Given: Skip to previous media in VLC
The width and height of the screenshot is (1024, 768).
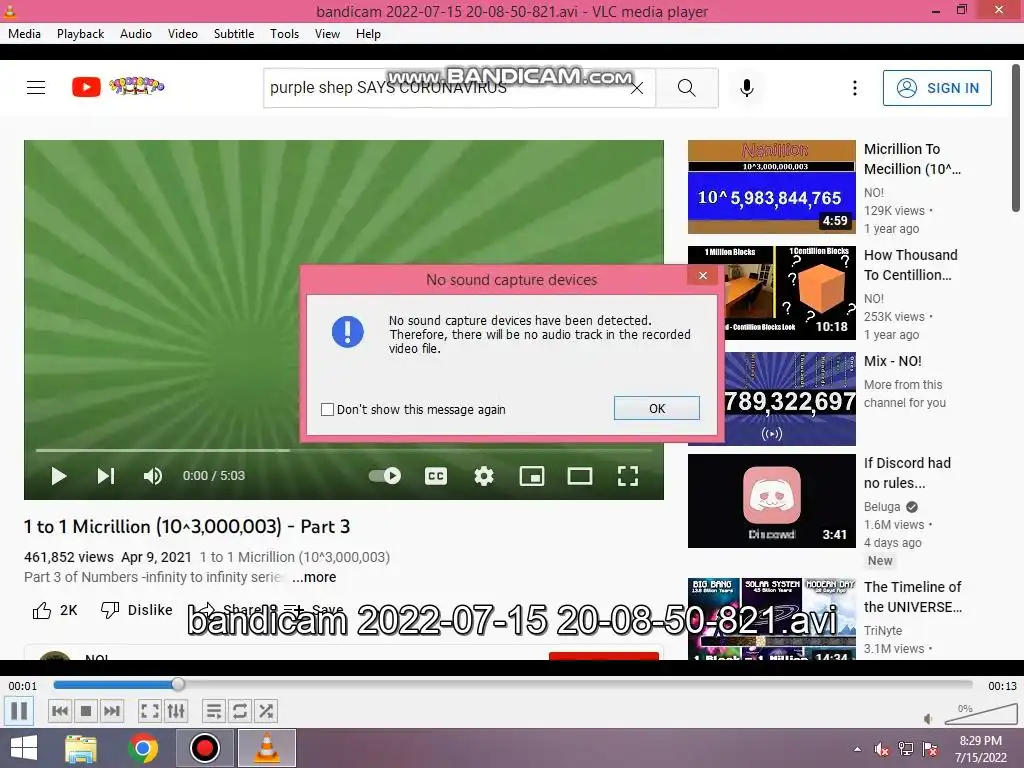Looking at the screenshot, I should click(x=59, y=711).
